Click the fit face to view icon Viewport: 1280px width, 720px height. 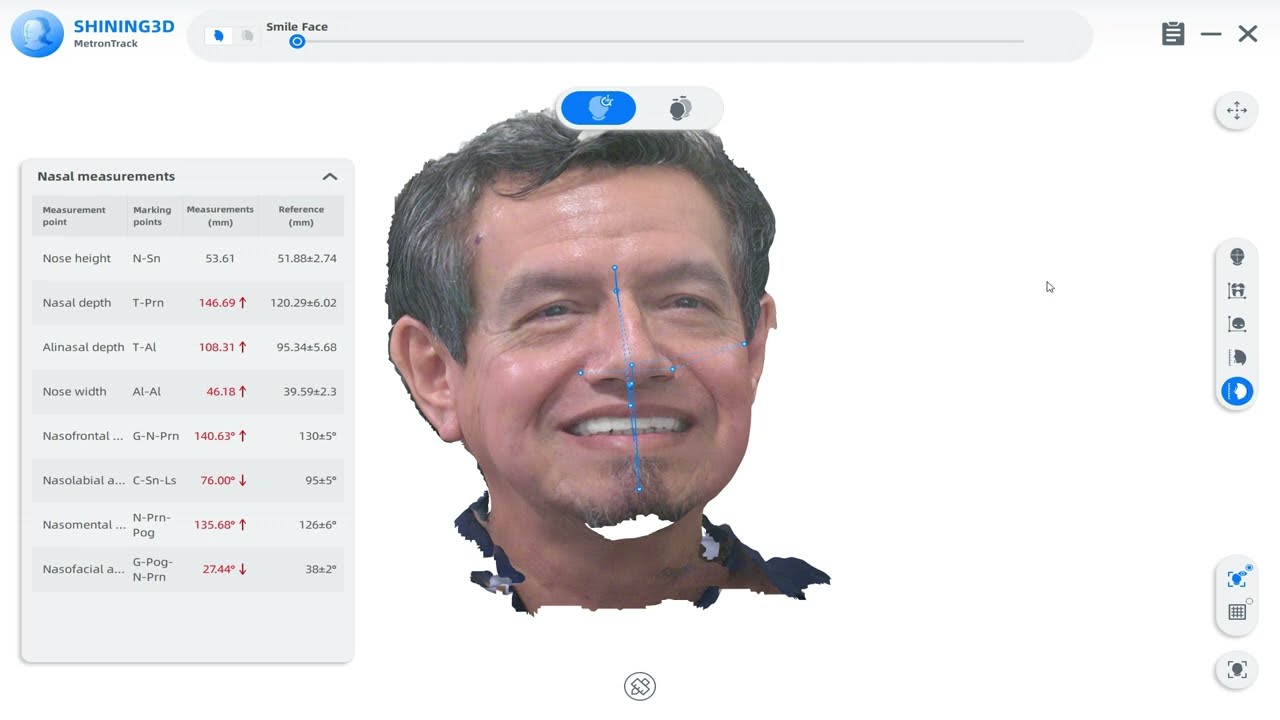(x=1237, y=670)
